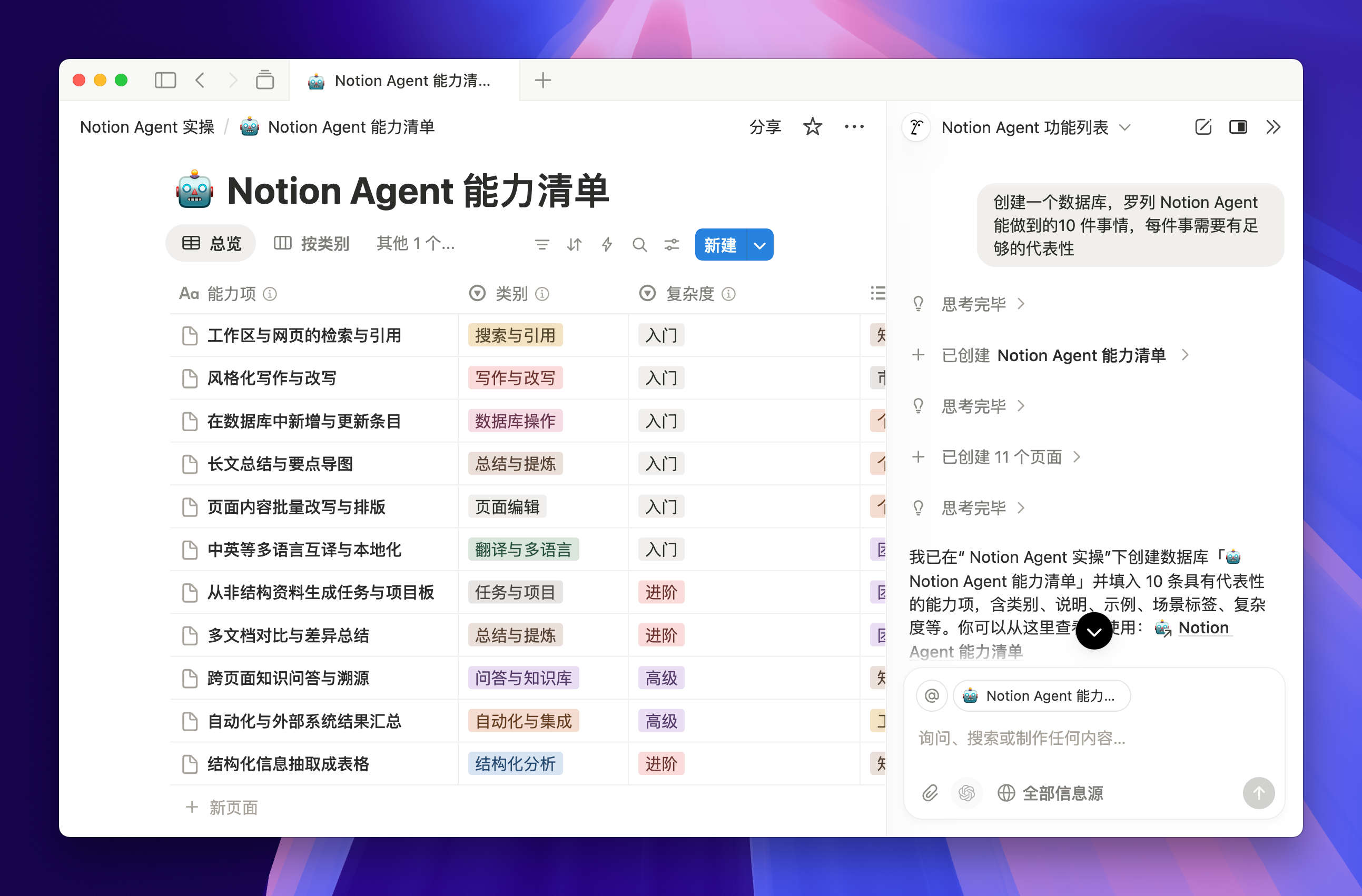
Task: Select the Notion Agent 能力清… browser tab
Action: click(404, 80)
